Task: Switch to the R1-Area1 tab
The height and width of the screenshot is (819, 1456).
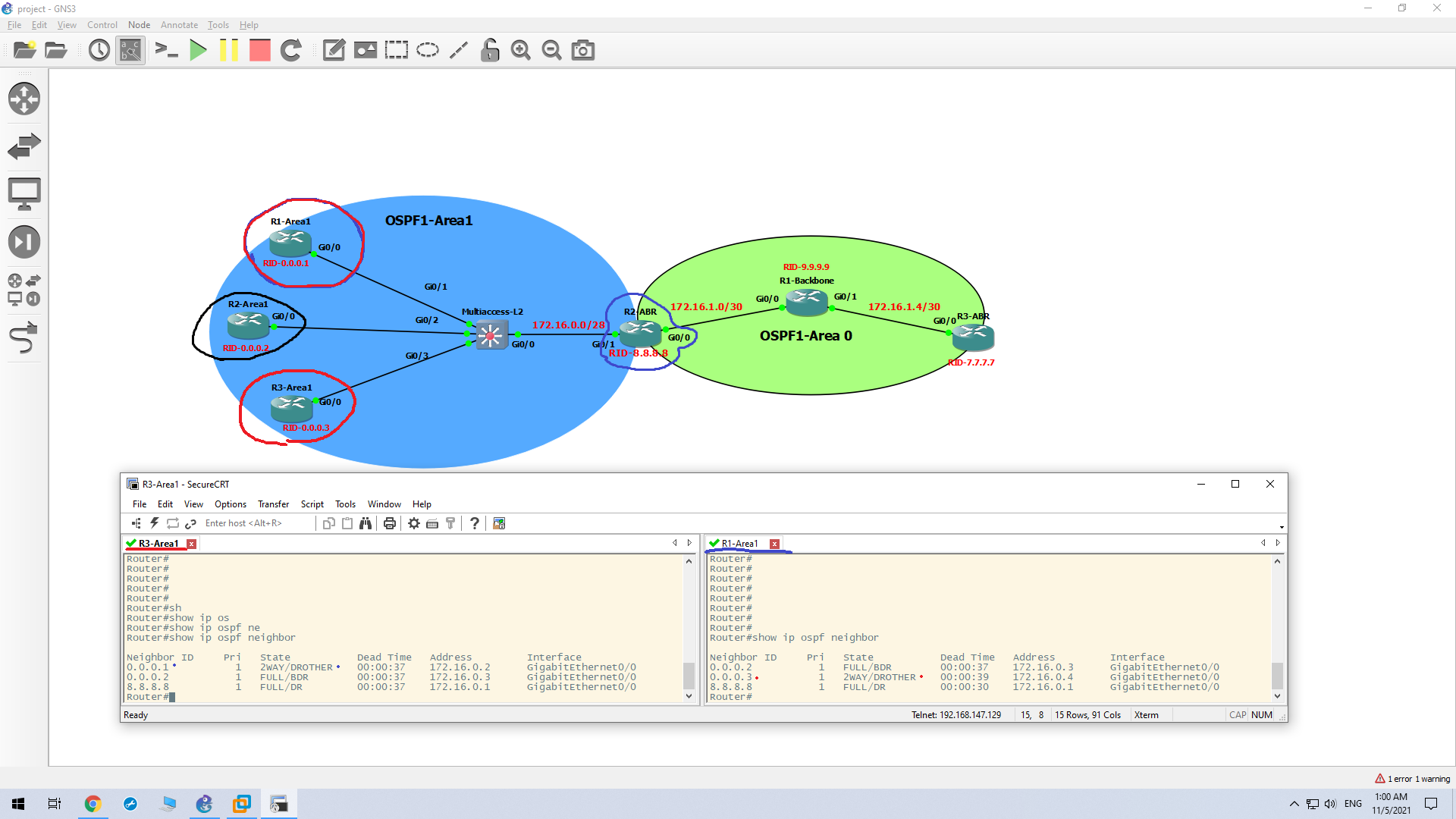Action: point(739,544)
